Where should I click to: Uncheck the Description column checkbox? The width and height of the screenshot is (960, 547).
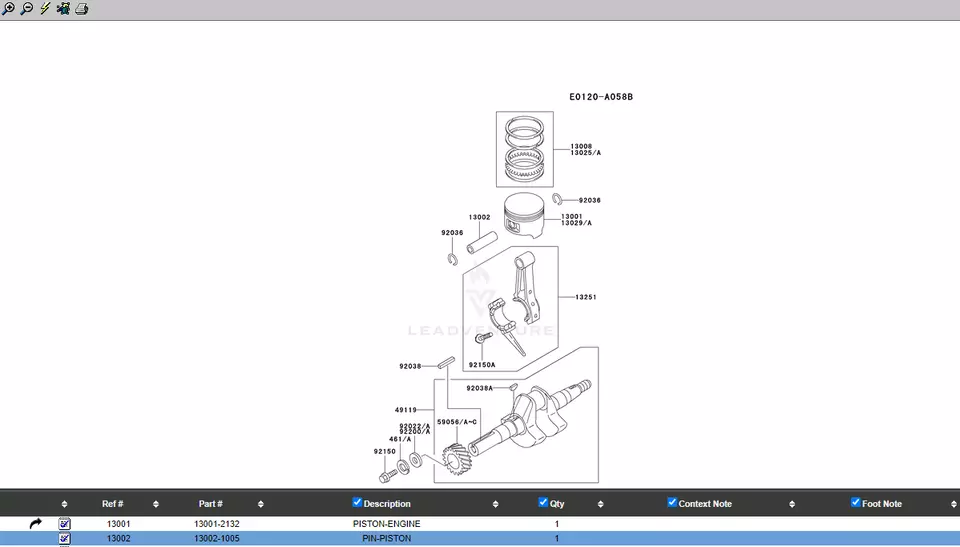[357, 503]
